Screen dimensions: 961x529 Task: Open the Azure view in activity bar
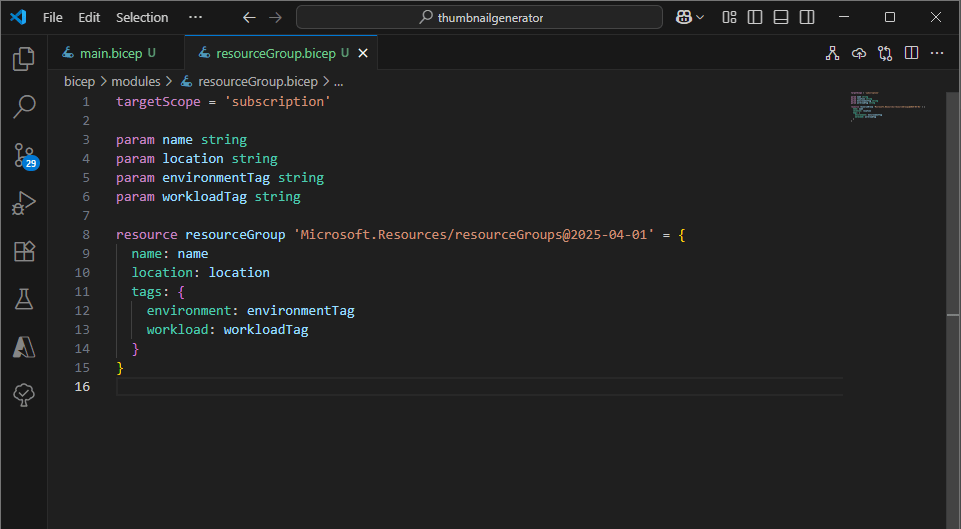click(x=24, y=347)
